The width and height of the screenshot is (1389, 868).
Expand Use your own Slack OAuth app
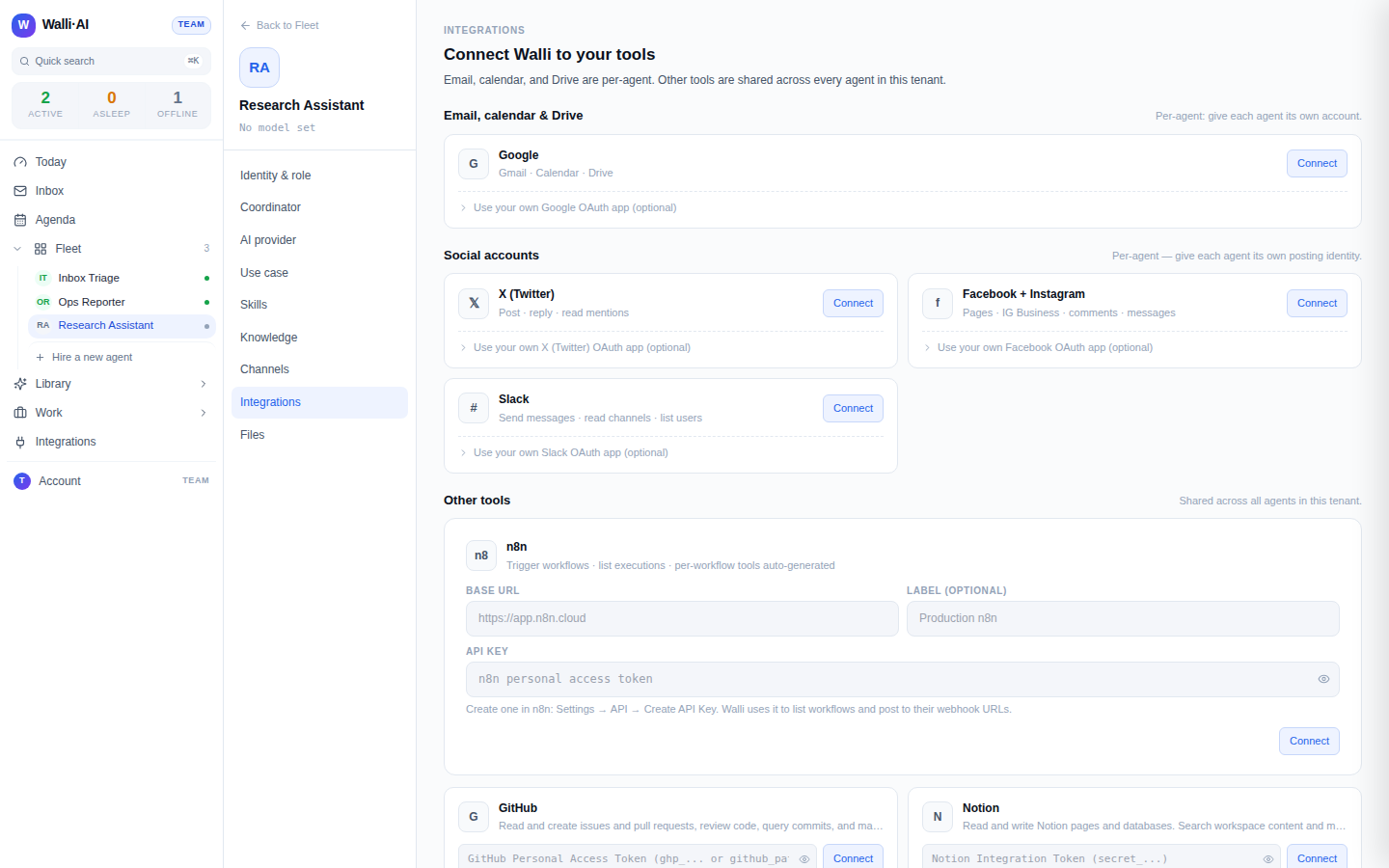tap(564, 452)
